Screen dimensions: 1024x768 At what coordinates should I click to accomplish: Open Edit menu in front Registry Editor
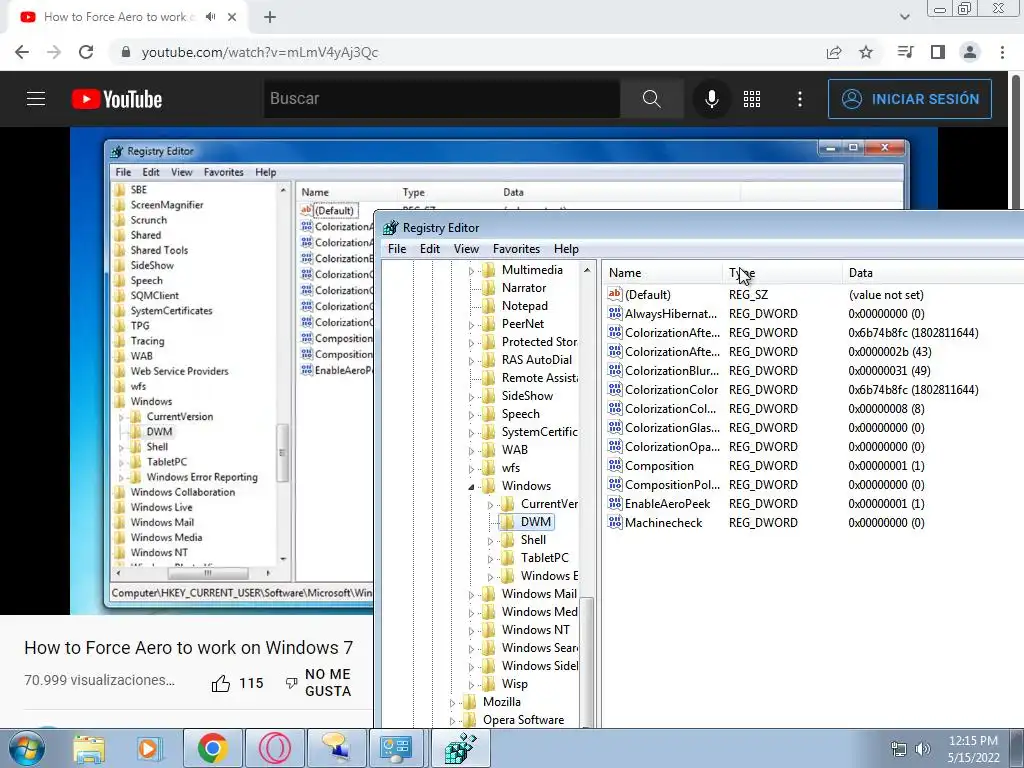pyautogui.click(x=430, y=249)
